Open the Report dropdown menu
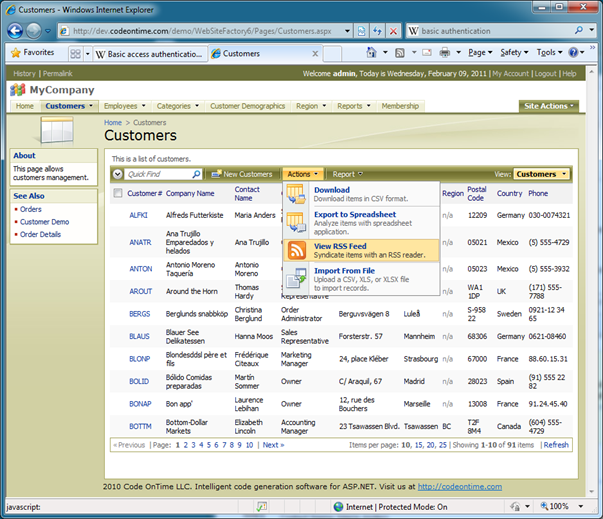The image size is (603, 519). coord(347,175)
